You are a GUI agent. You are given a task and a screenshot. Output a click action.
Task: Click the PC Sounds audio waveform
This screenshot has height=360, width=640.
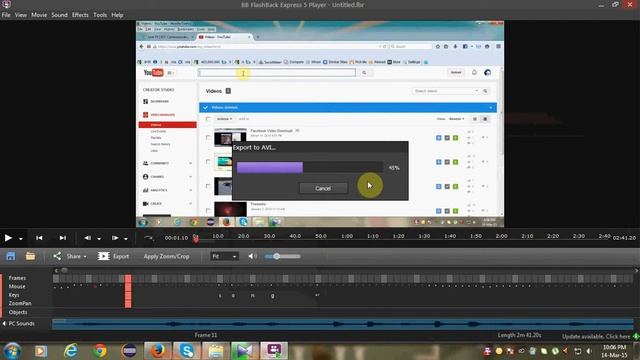pyautogui.click(x=343, y=324)
